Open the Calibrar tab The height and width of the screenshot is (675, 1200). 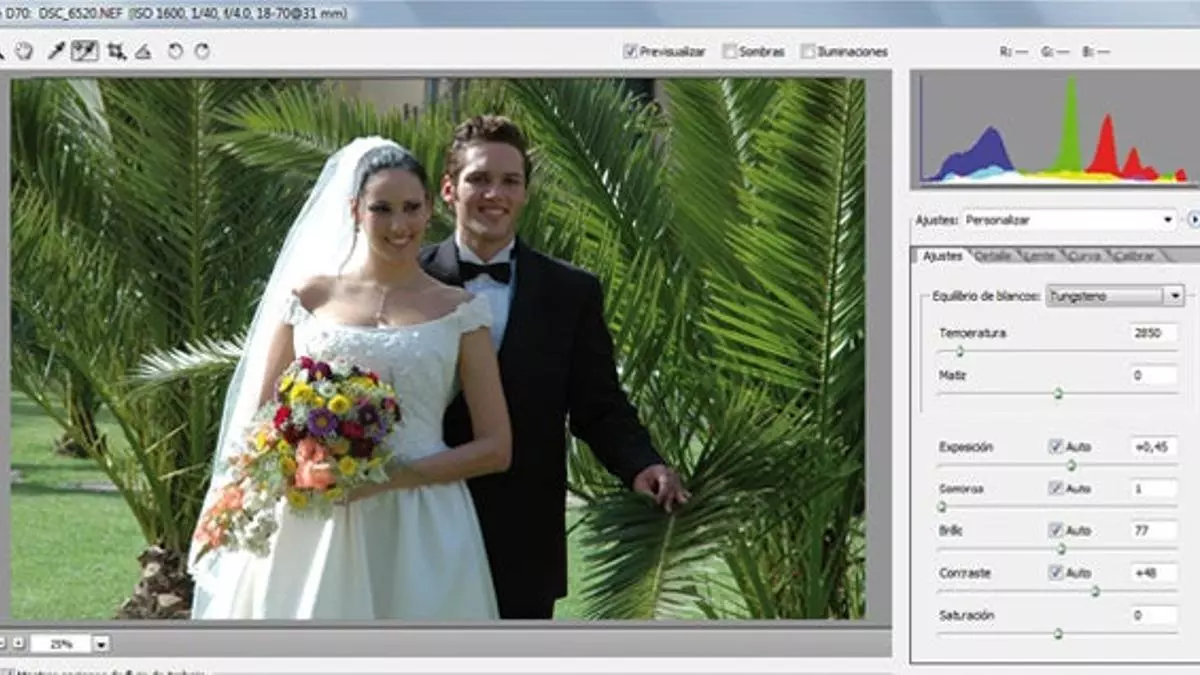1133,256
